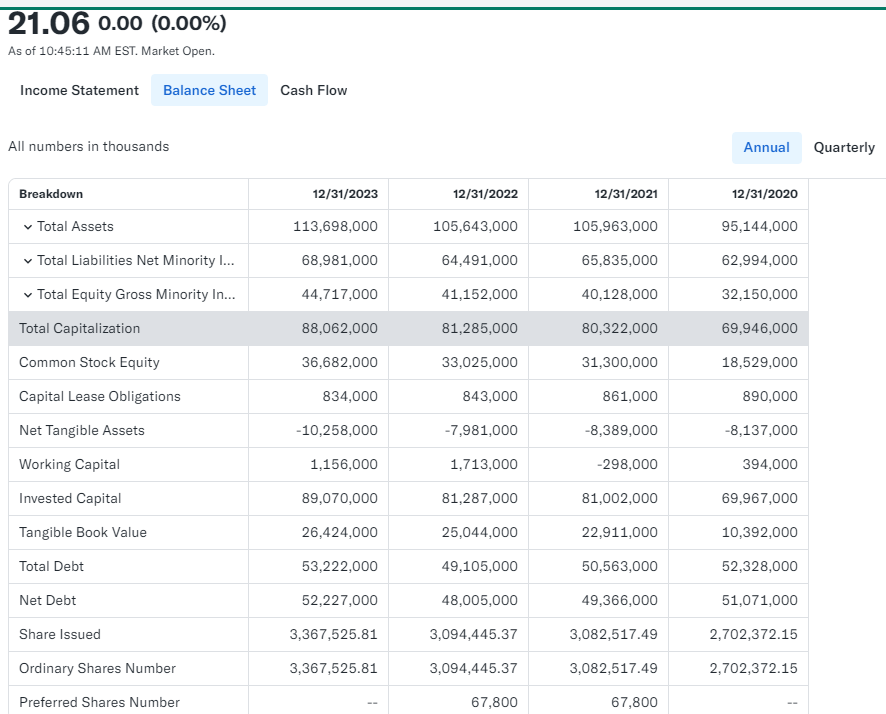Click Working Capital value -298,000
The width and height of the screenshot is (886, 714).
(x=627, y=464)
